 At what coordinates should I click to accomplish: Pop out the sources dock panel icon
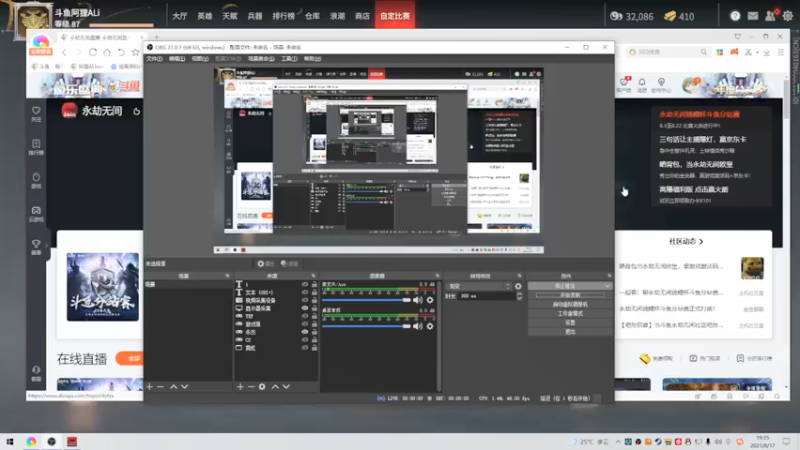(x=313, y=276)
